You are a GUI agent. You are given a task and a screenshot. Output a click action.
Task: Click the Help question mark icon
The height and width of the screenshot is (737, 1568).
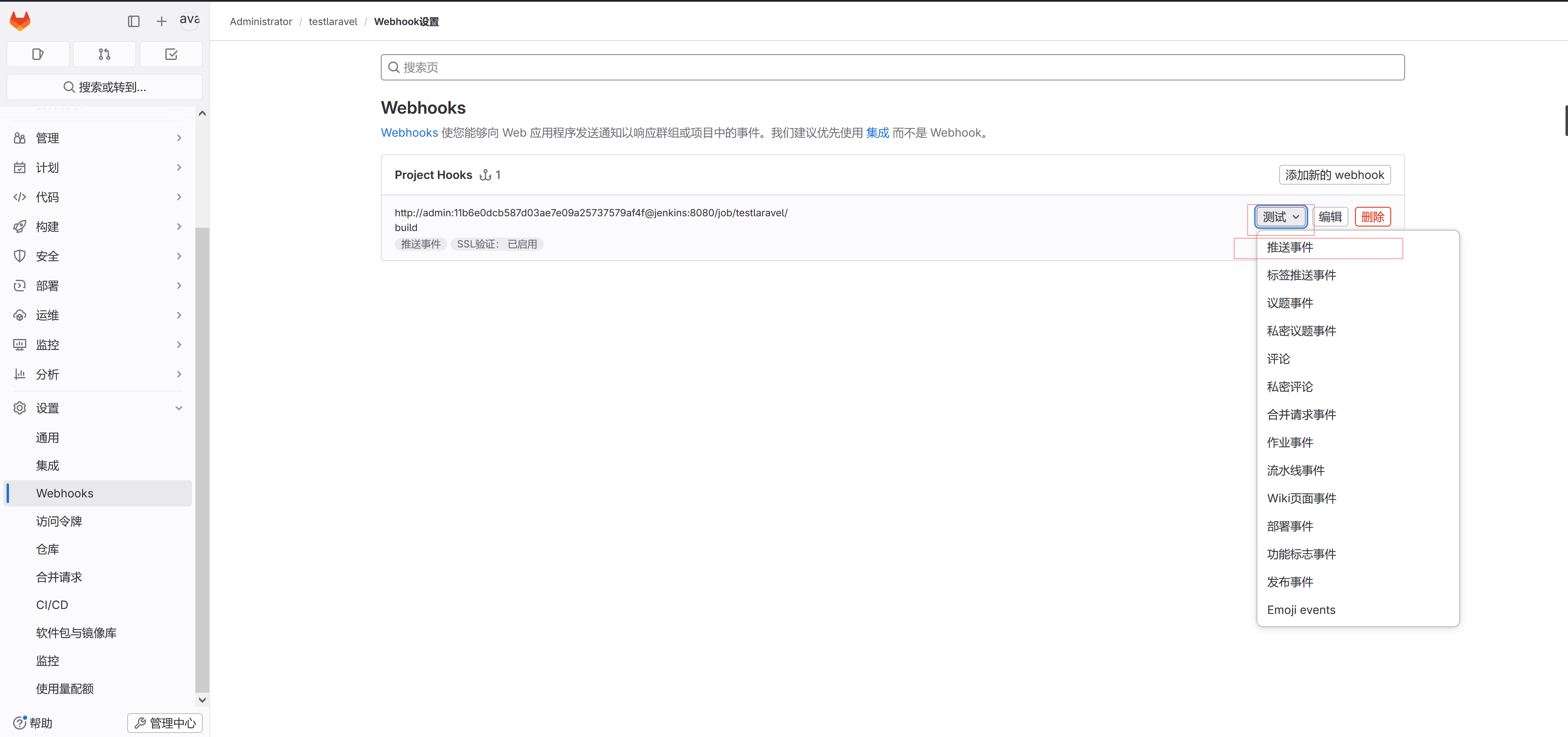(20, 722)
